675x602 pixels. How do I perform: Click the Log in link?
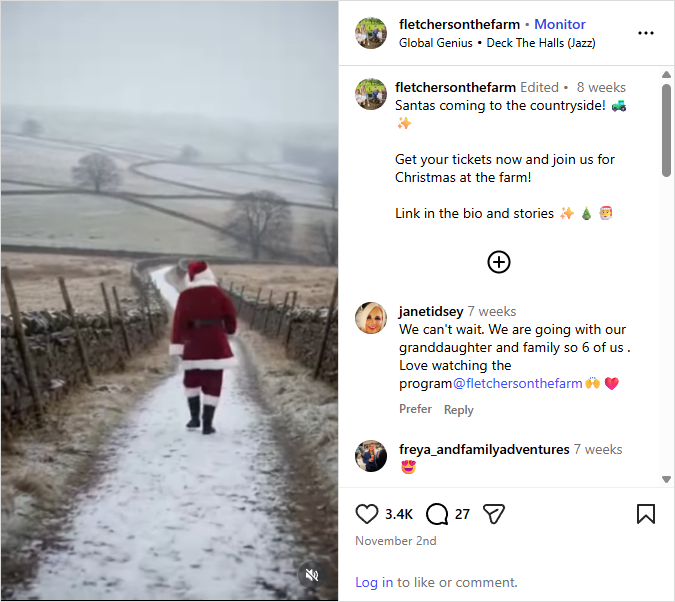374,582
